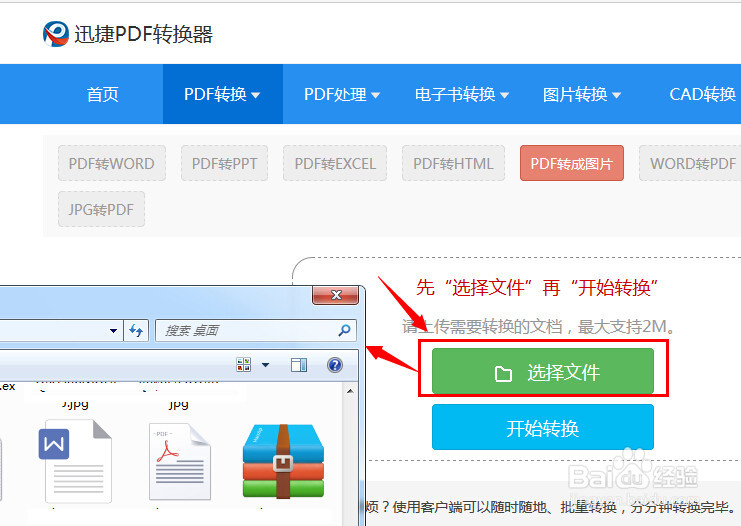Click the change view icon in file dialog
This screenshot has height=526, width=741.
(244, 364)
